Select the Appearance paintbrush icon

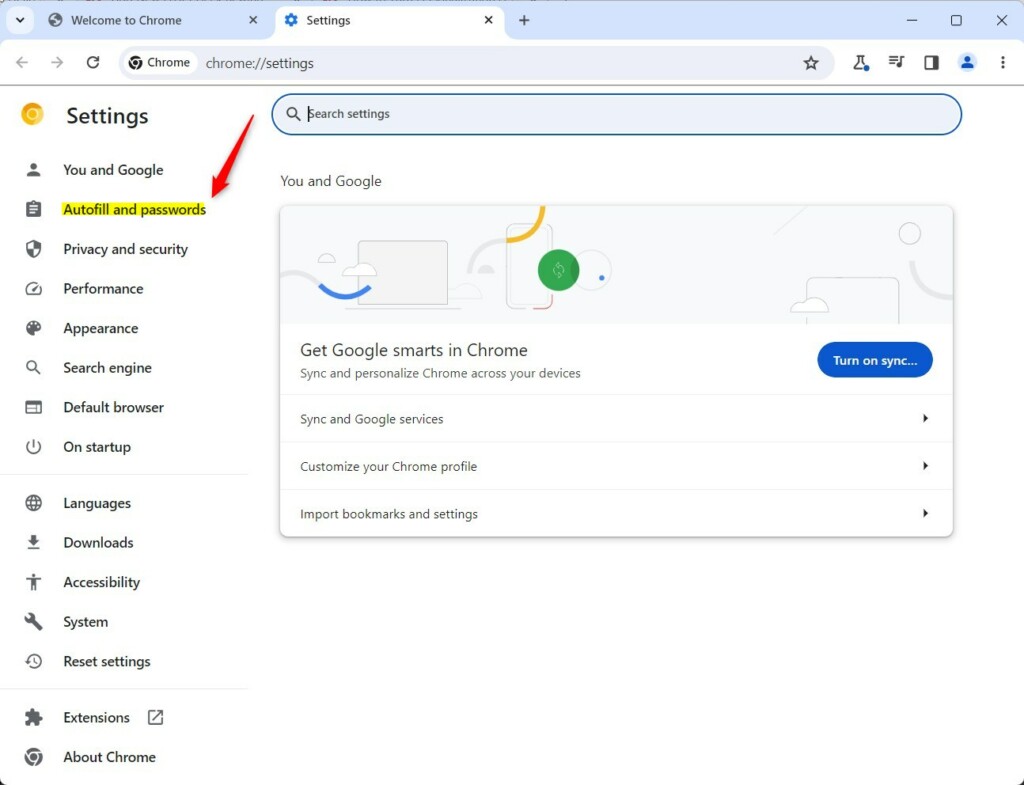33,328
